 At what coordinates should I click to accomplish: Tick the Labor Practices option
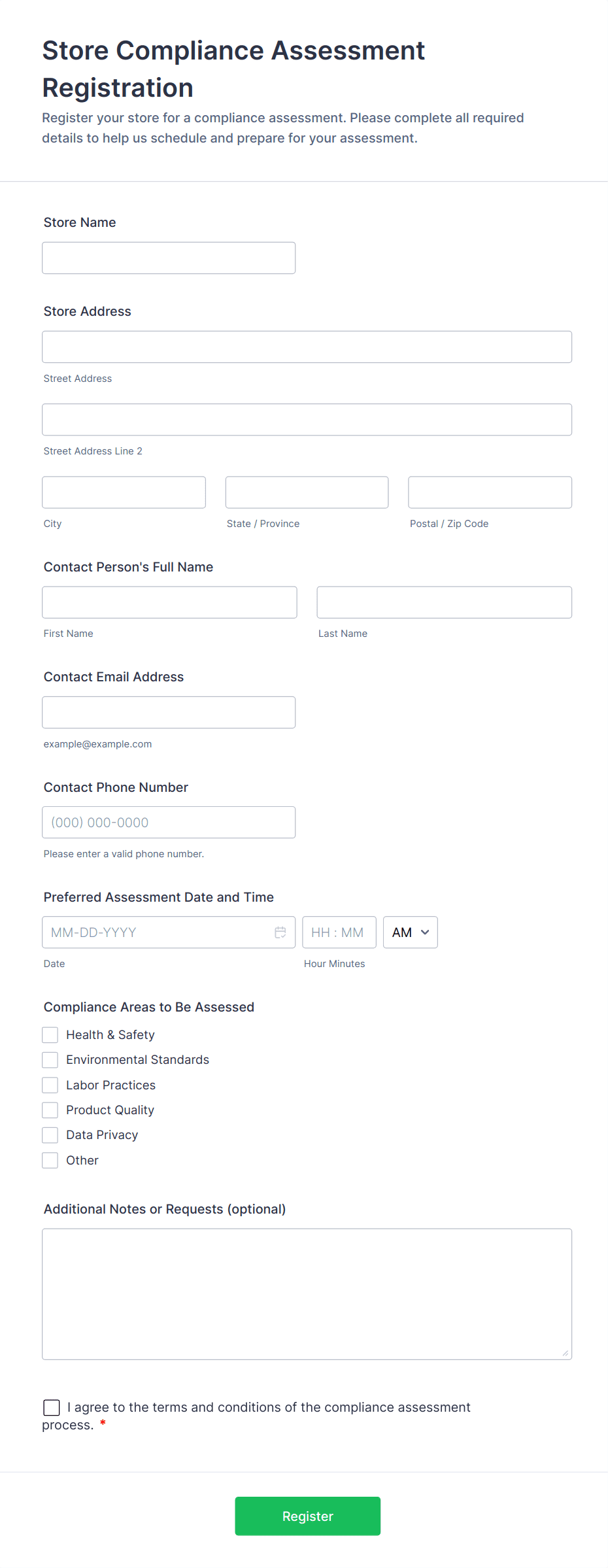(x=50, y=1085)
